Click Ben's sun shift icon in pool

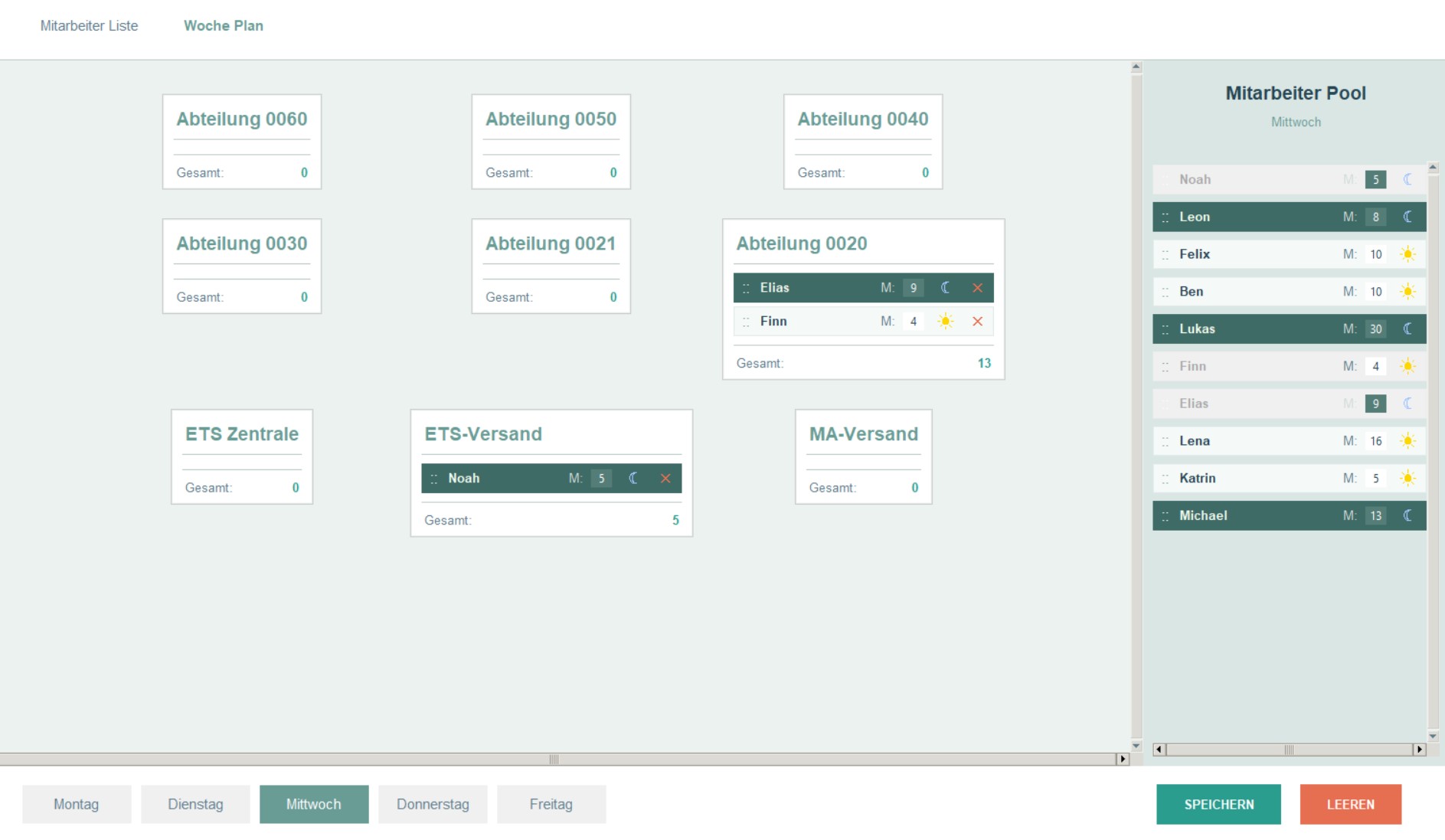1407,292
